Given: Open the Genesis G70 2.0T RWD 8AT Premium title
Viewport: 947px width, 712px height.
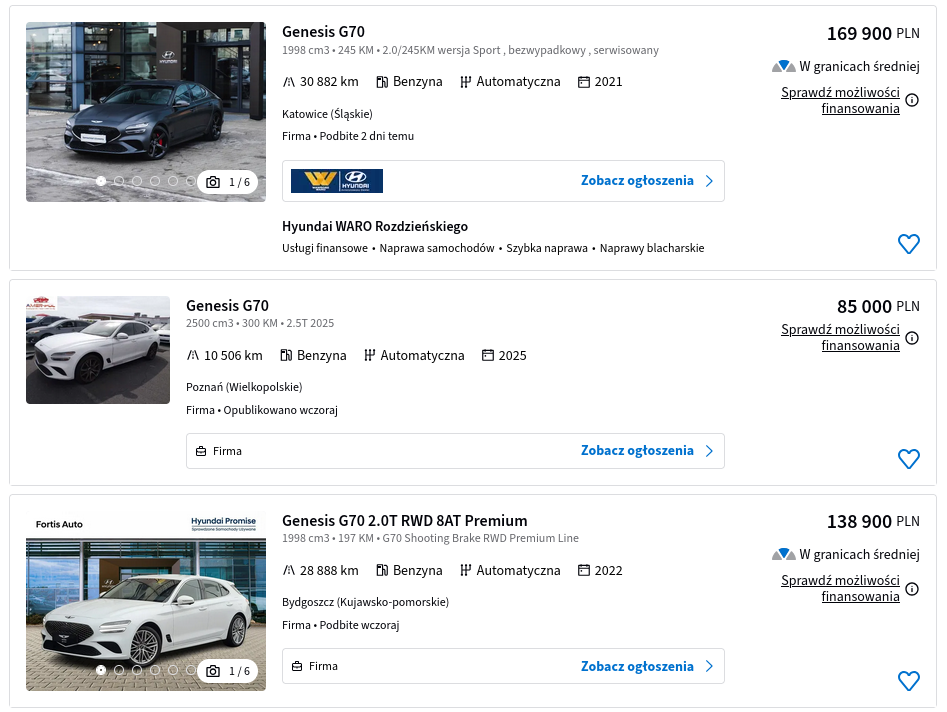Looking at the screenshot, I should [x=405, y=521].
